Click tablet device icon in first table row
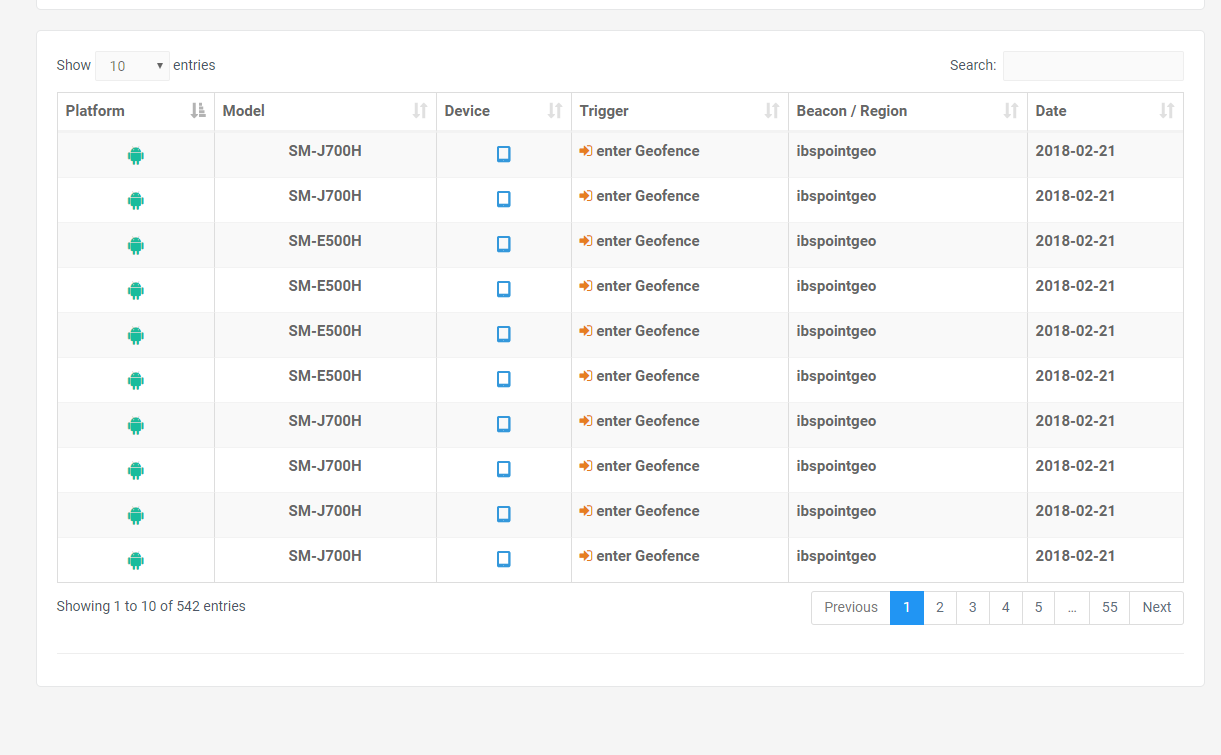1221x755 pixels. tap(504, 154)
